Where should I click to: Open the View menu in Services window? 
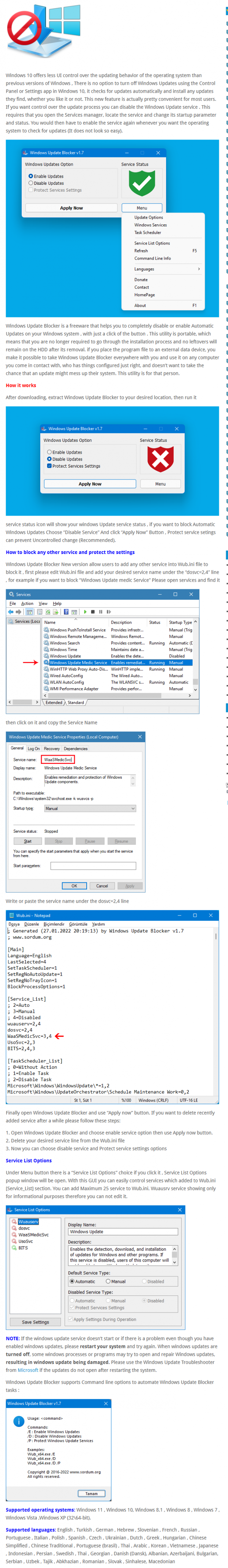[43, 603]
